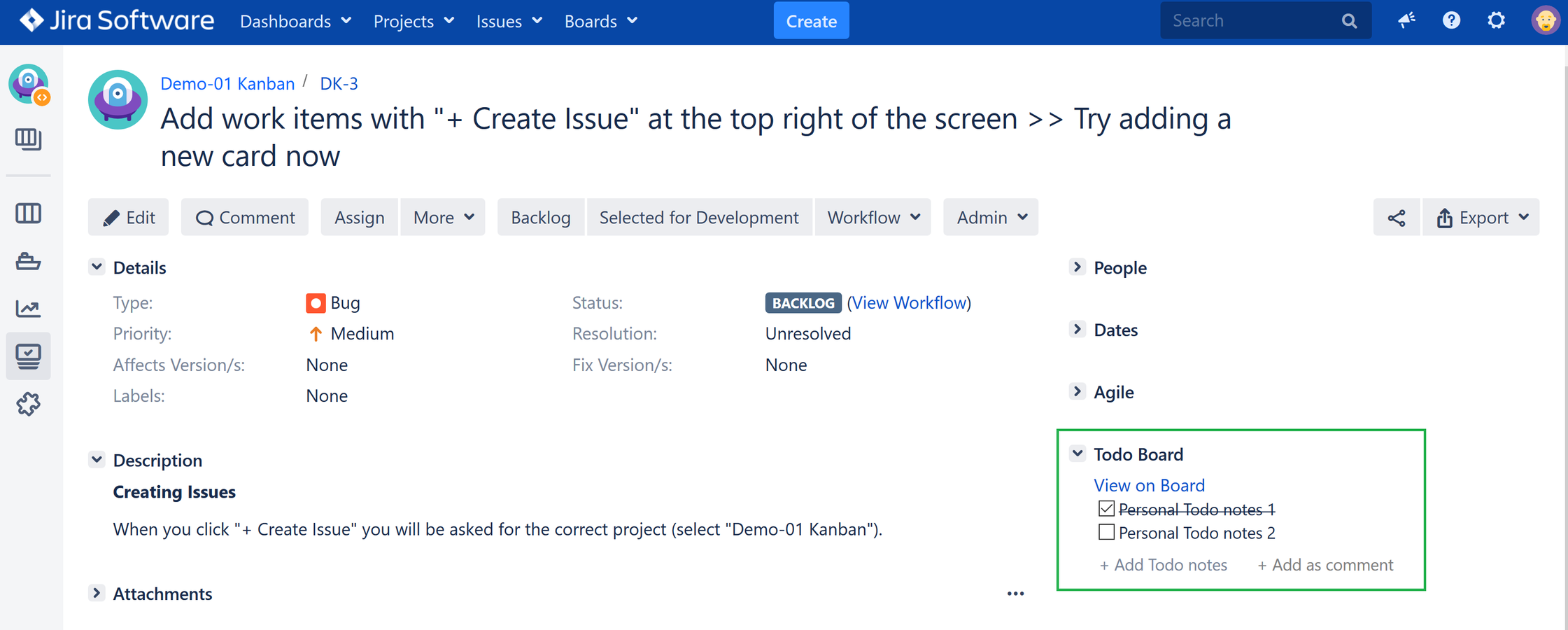The height and width of the screenshot is (630, 1568).
Task: Click the Bug issue type icon
Action: point(316,303)
